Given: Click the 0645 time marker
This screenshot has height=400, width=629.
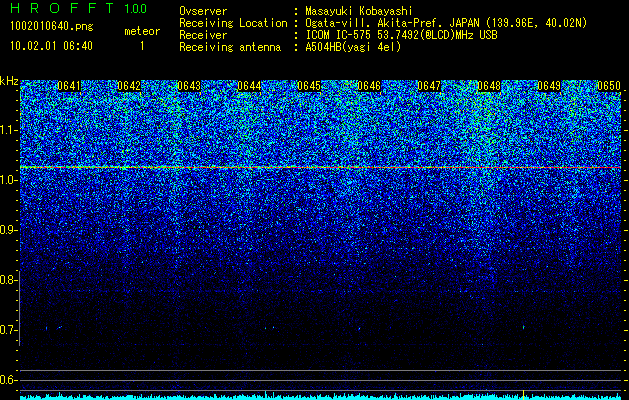Looking at the screenshot, I should pos(309,86).
